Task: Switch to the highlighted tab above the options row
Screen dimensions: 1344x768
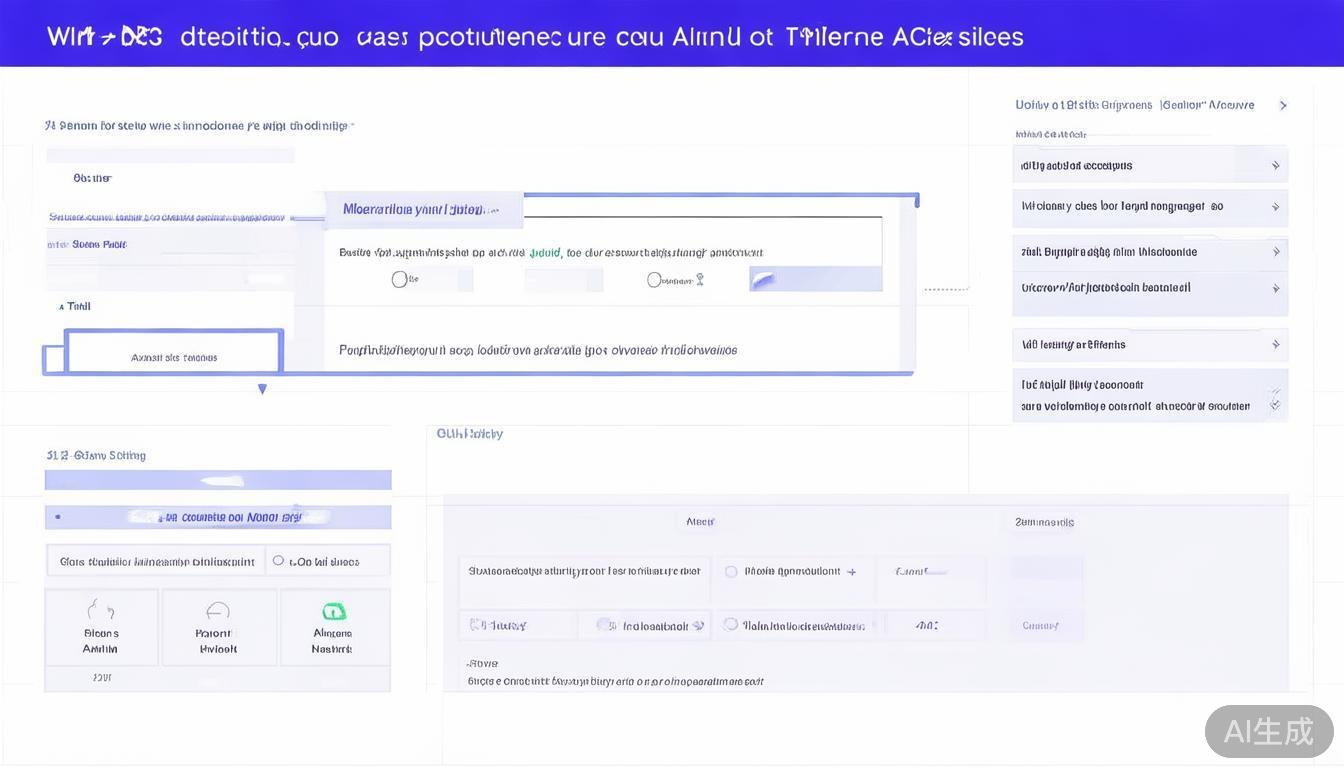Action: (423, 210)
